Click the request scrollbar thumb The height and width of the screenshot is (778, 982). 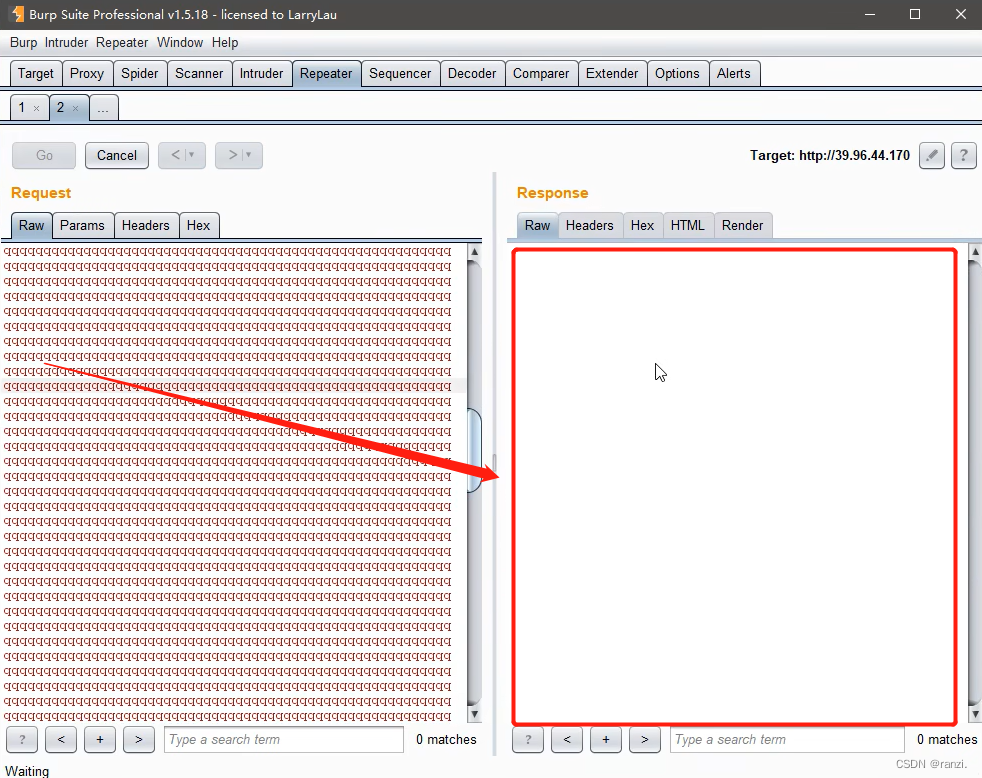(474, 450)
